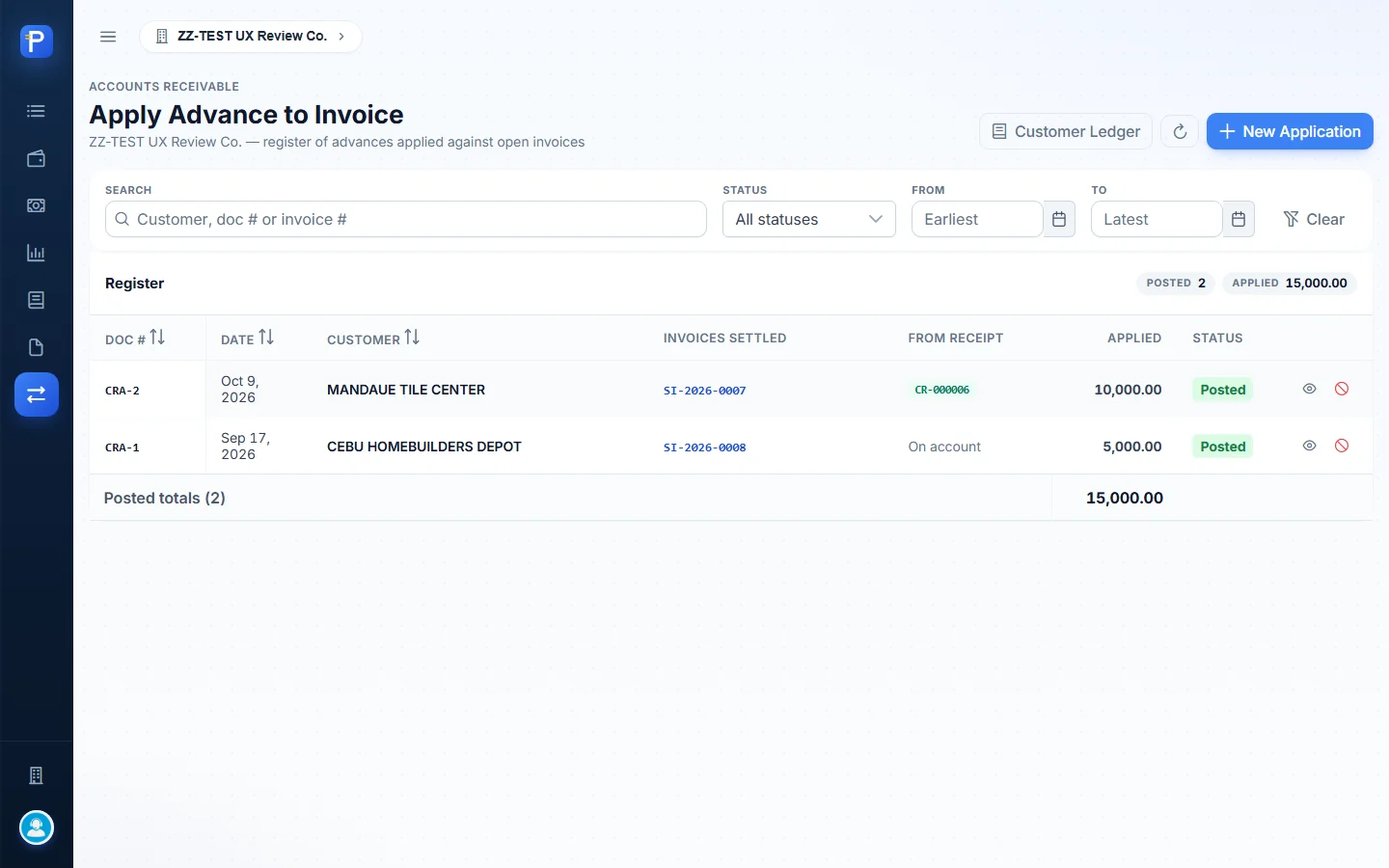The width and height of the screenshot is (1389, 868).
Task: Focus the customer, doc or invoice search field
Action: 406,219
